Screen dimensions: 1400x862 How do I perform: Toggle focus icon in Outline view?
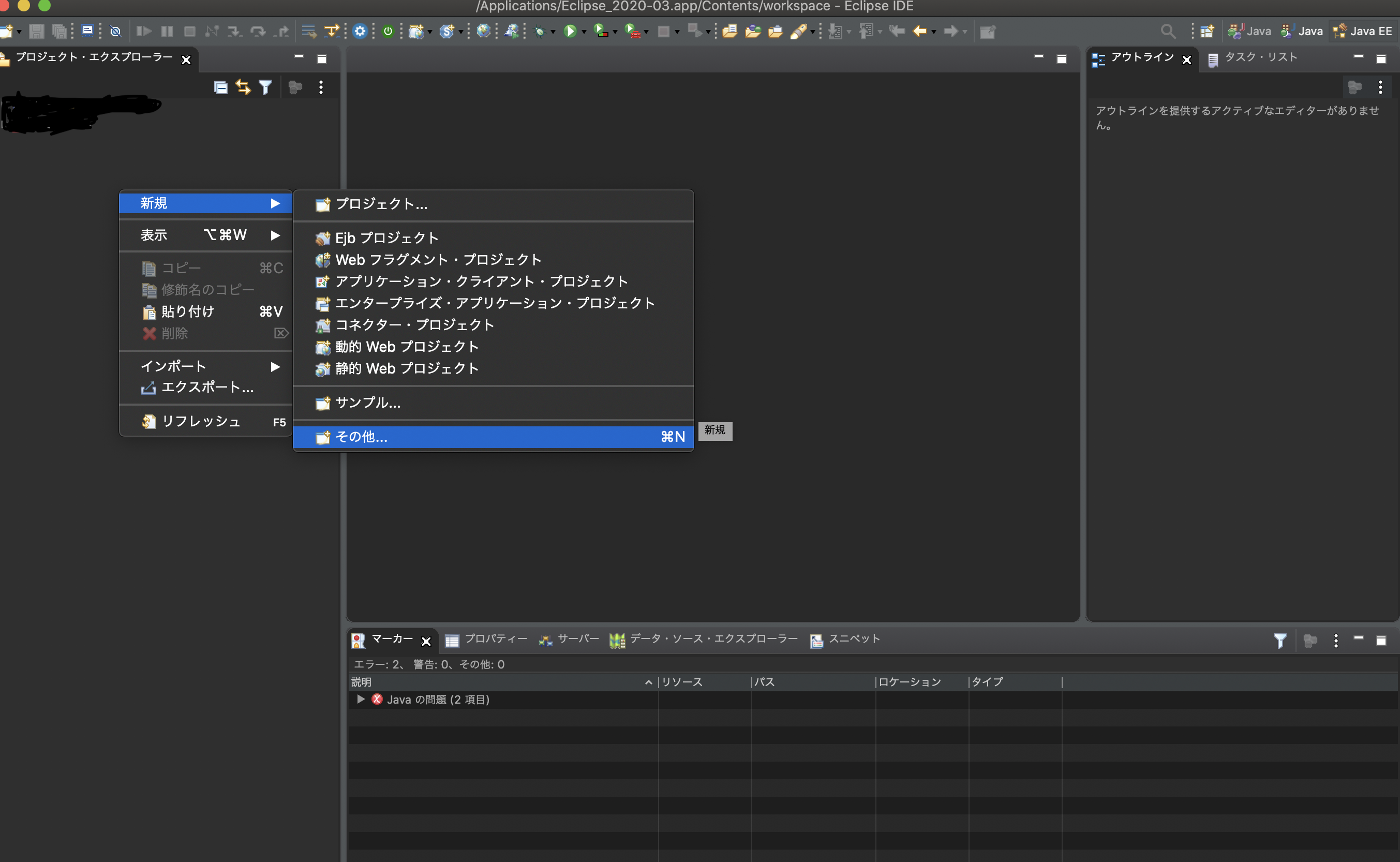point(1354,87)
